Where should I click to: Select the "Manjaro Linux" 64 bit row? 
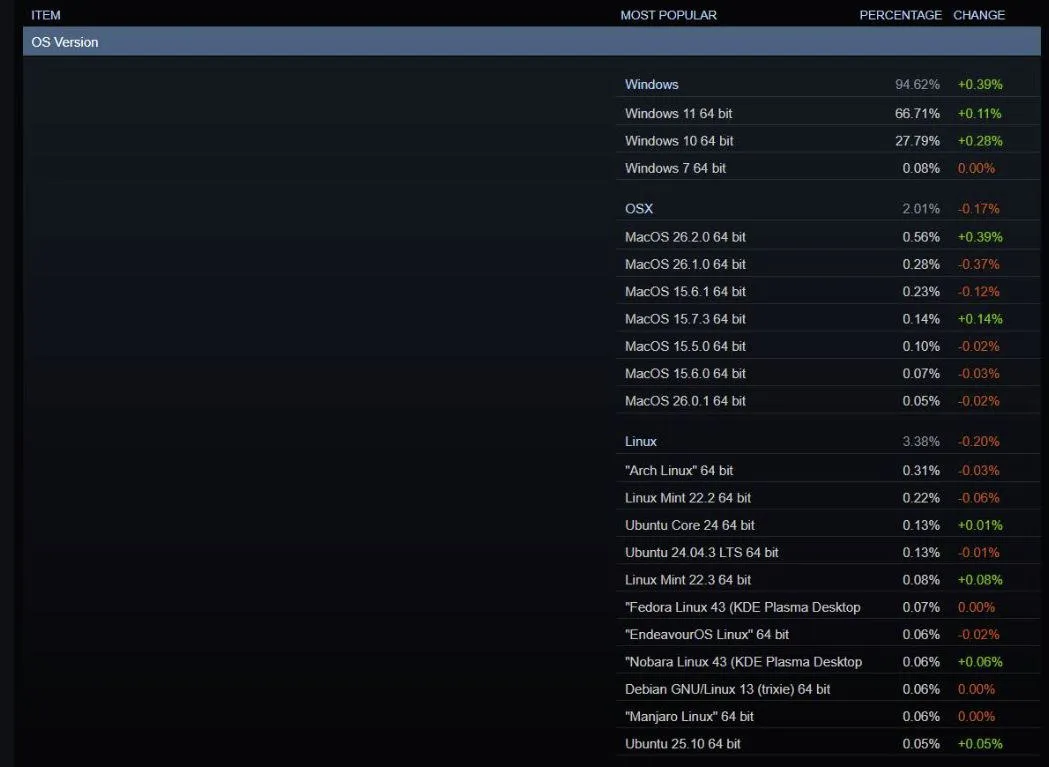point(828,716)
